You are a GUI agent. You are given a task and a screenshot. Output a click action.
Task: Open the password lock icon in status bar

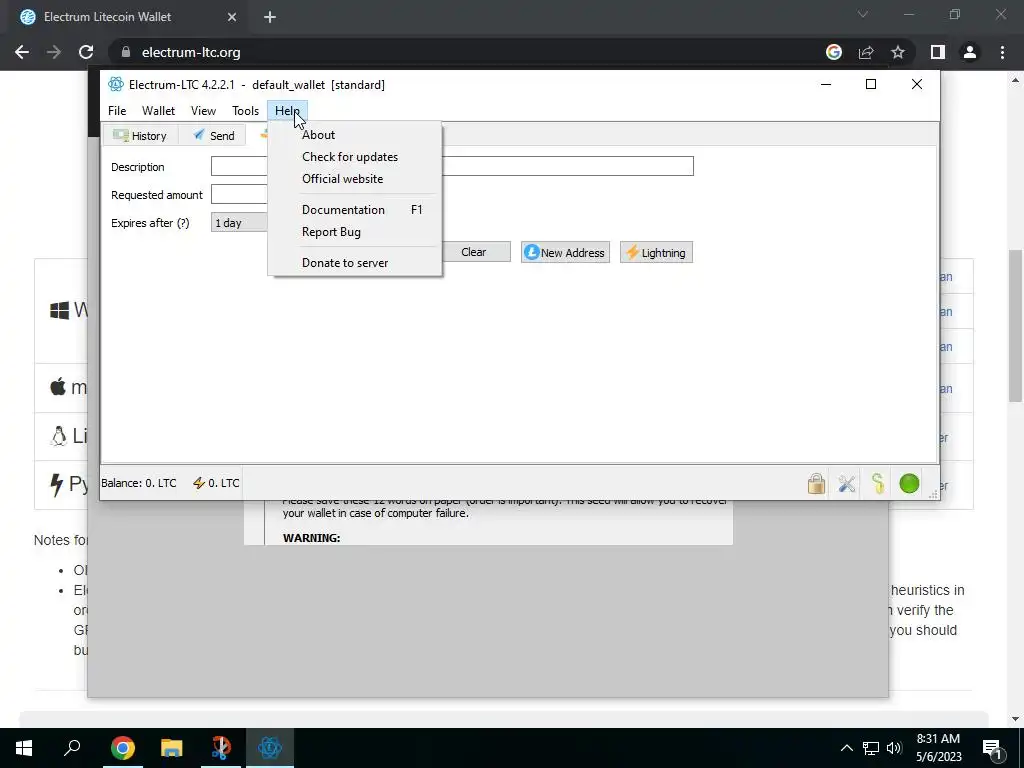816,483
